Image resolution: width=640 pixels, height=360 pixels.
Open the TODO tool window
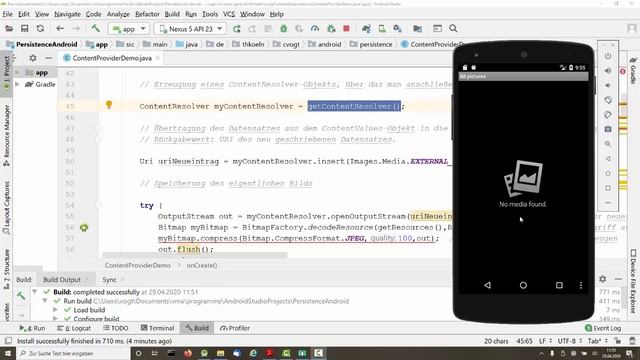tap(116, 328)
